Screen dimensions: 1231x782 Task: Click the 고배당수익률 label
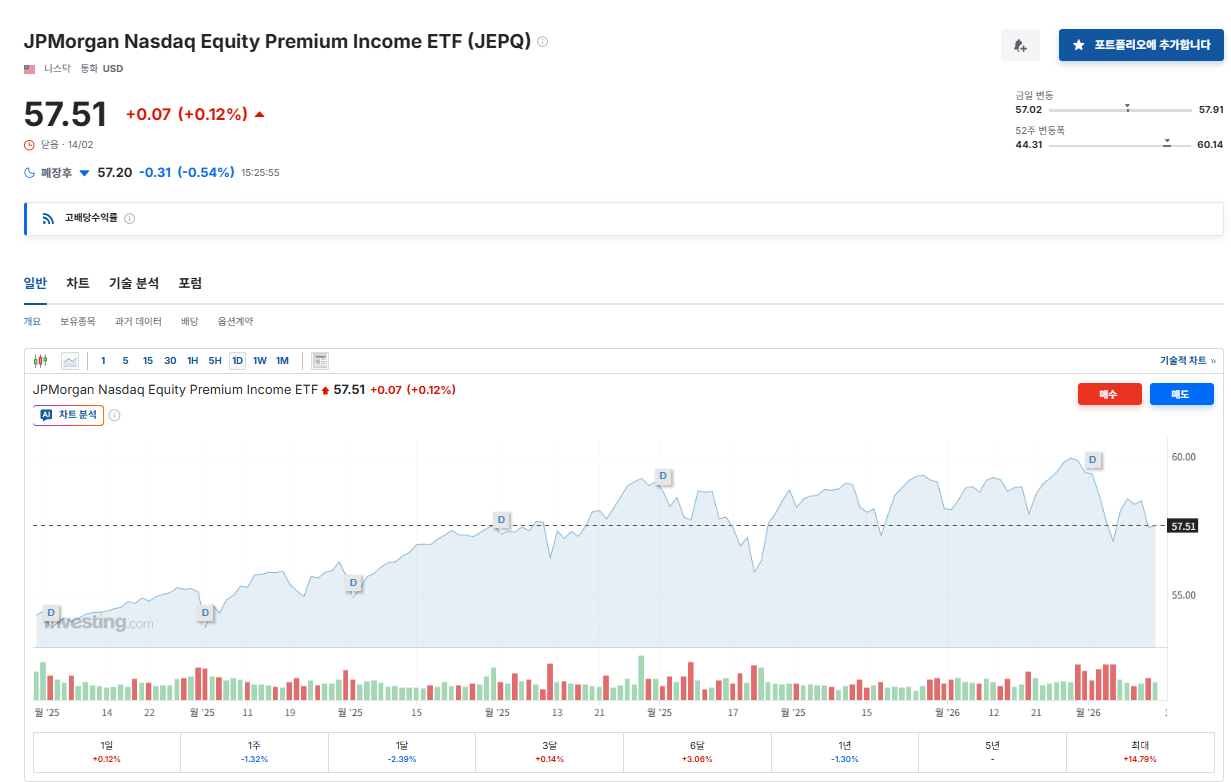tap(91, 218)
